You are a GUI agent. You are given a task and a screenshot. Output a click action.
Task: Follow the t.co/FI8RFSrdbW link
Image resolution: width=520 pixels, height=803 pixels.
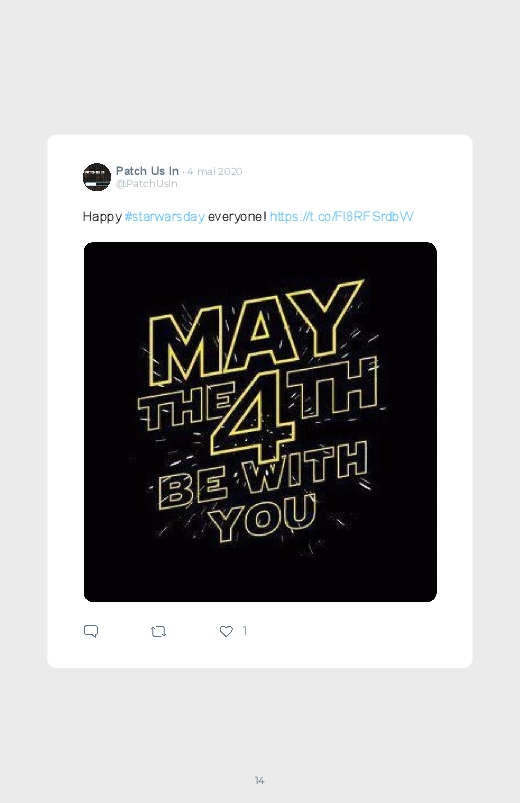(341, 217)
